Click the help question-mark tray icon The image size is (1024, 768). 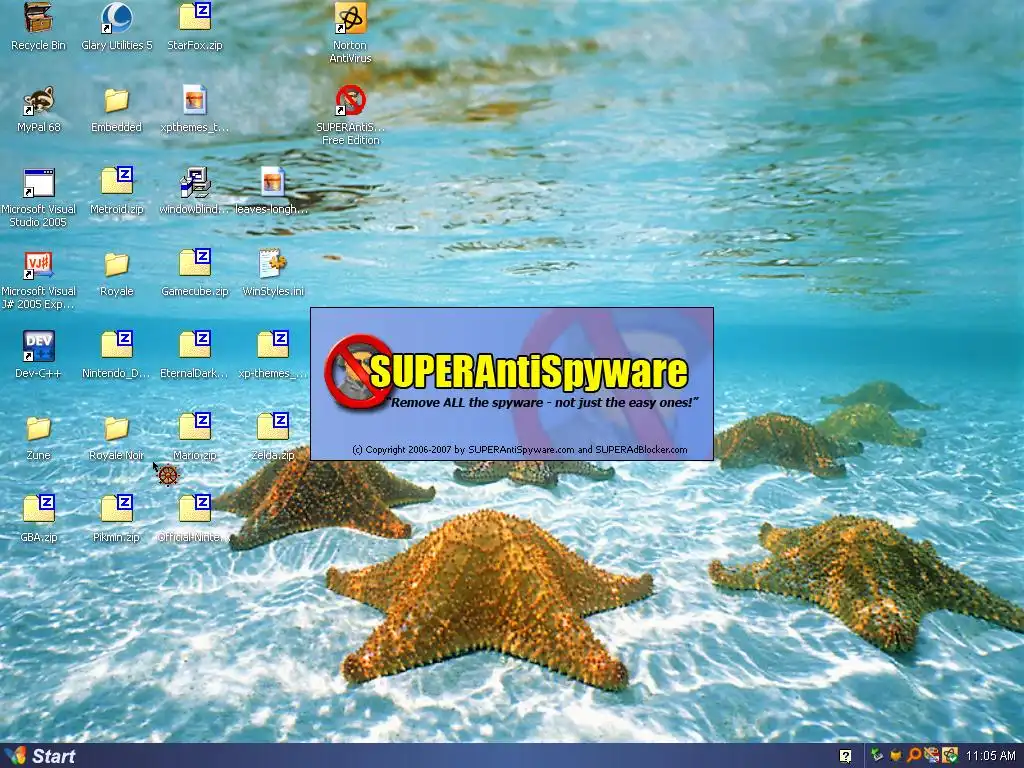point(845,756)
